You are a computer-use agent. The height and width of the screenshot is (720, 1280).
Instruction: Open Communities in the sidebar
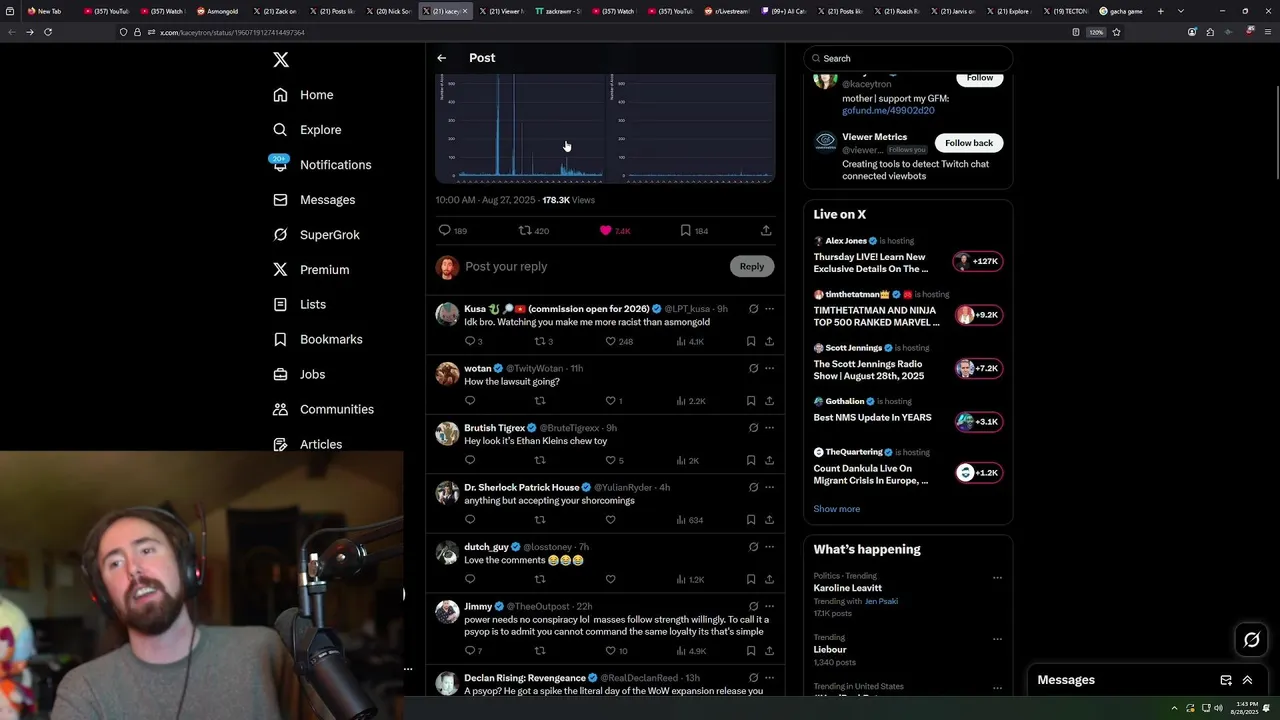[x=324, y=410]
